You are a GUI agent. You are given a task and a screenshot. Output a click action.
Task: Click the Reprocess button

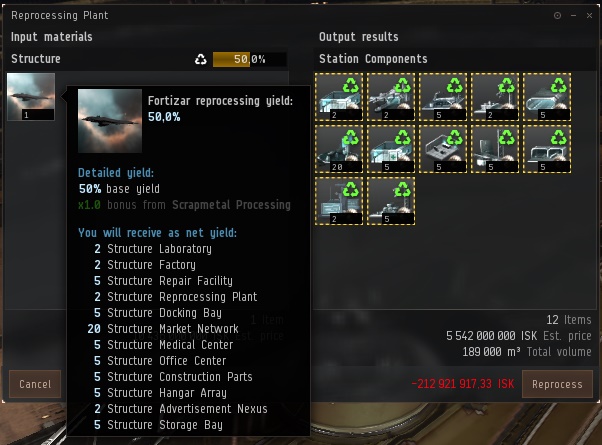point(557,384)
